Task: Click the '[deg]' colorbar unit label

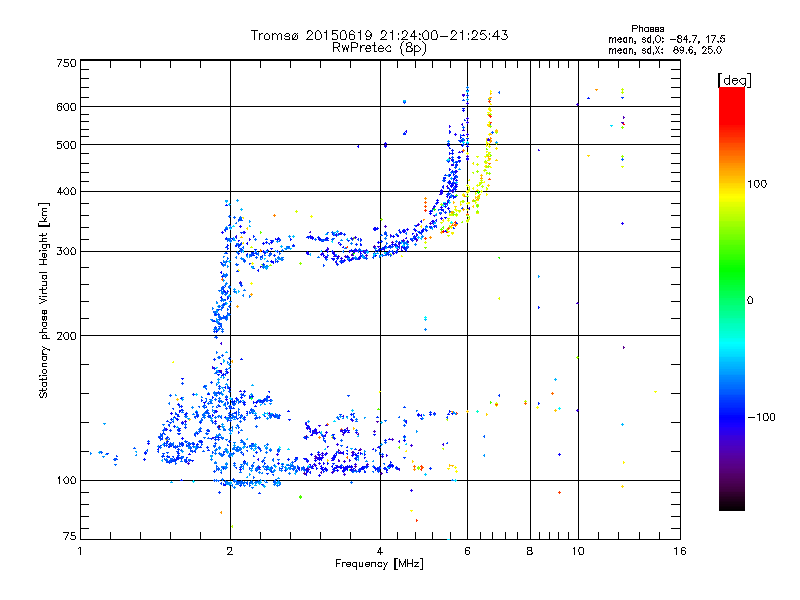Action: 734,80
